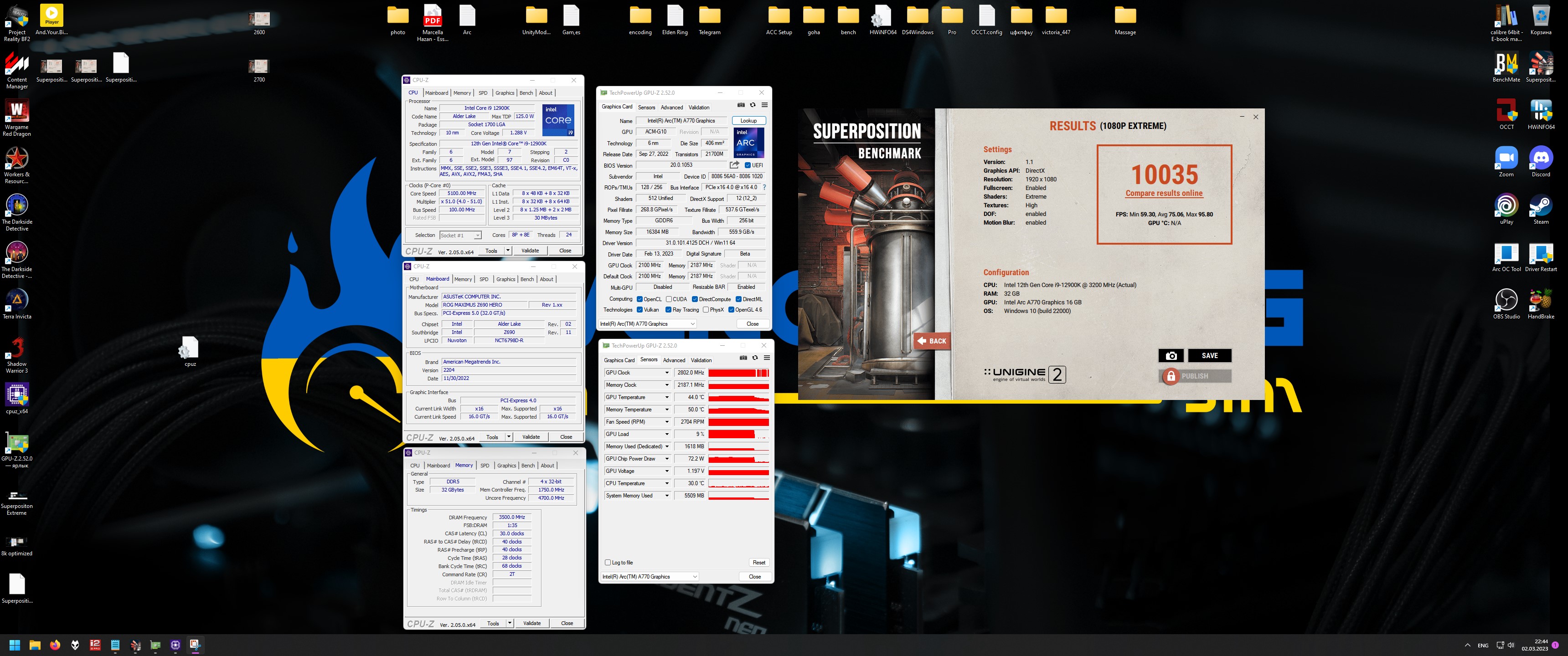1568x656 pixels.
Task: Open hamburger menu in GPU-Z Sensors window
Action: (x=767, y=358)
